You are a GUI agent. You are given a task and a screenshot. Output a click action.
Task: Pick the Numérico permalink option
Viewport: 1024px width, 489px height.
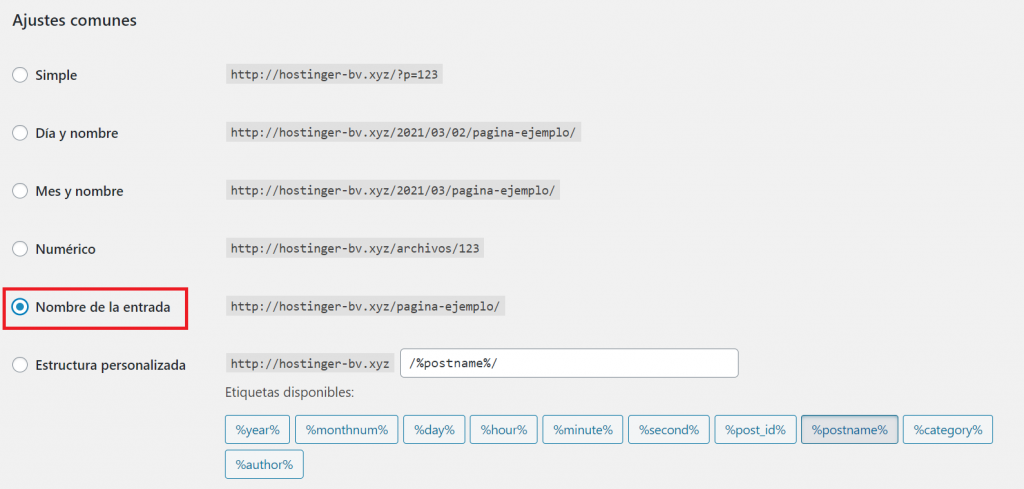[x=20, y=249]
